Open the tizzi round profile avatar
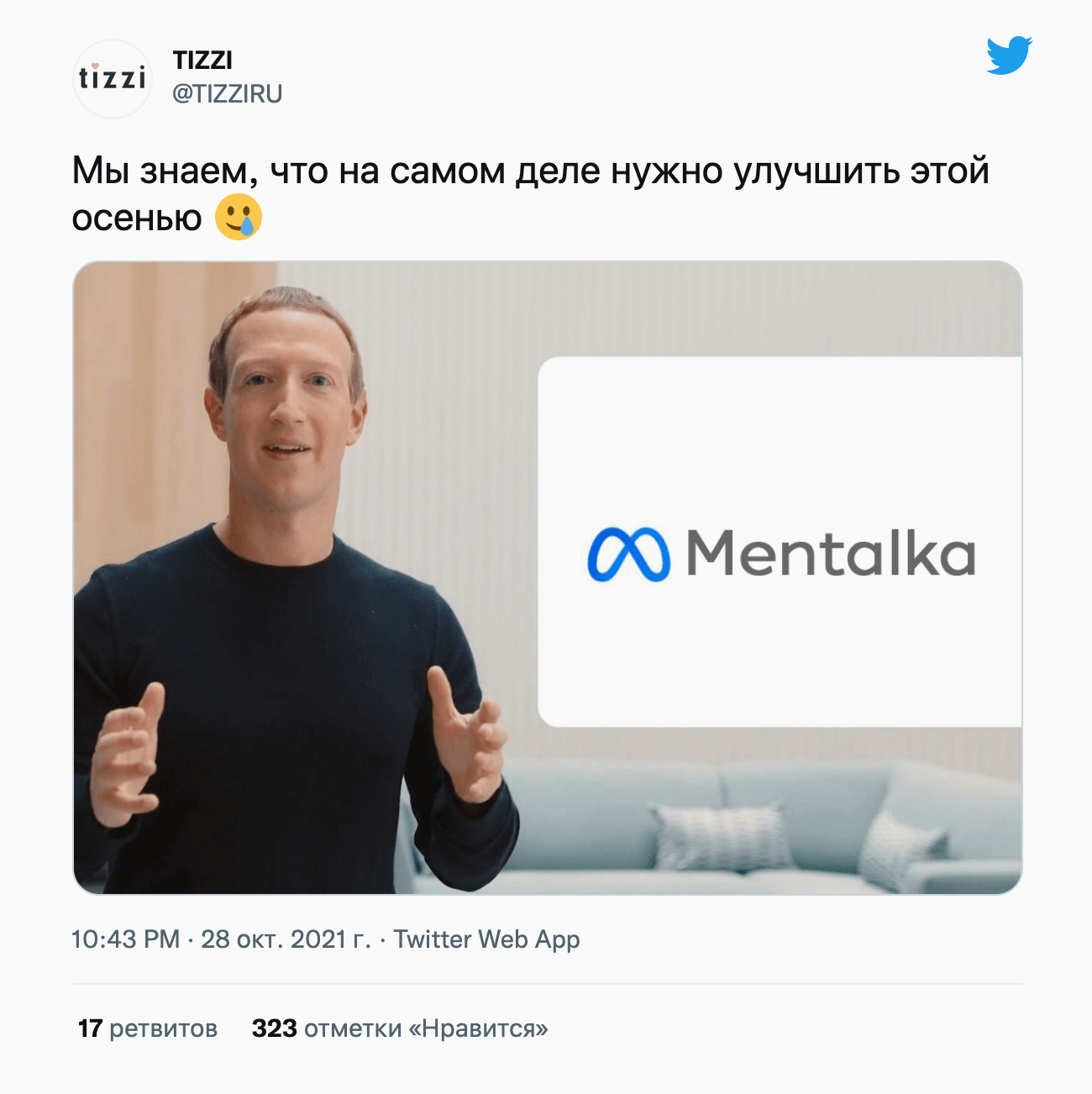1092x1094 pixels. tap(112, 78)
